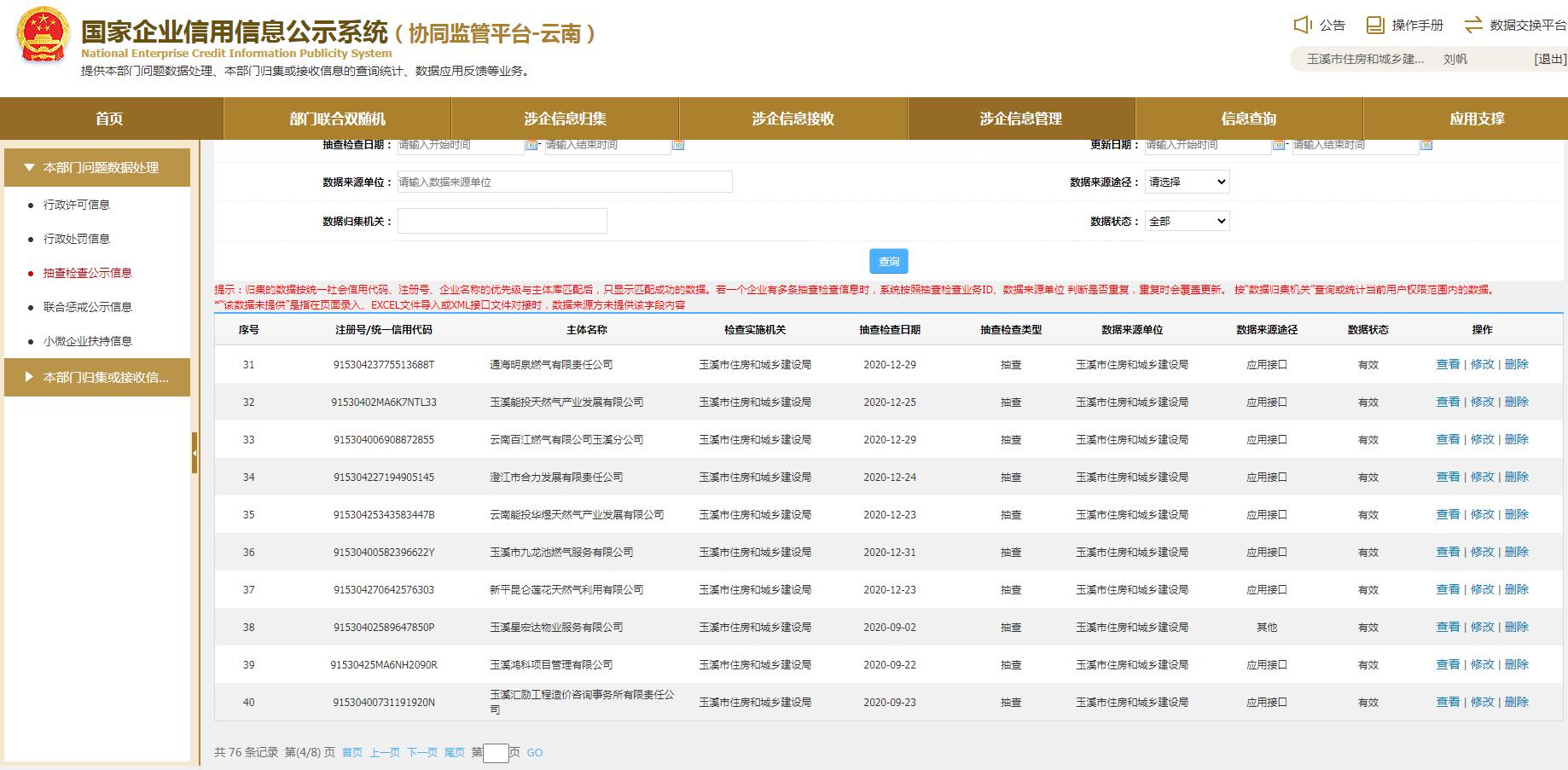Image resolution: width=1568 pixels, height=770 pixels.
Task: Click 查看 for row 36
Action: click(x=1448, y=552)
